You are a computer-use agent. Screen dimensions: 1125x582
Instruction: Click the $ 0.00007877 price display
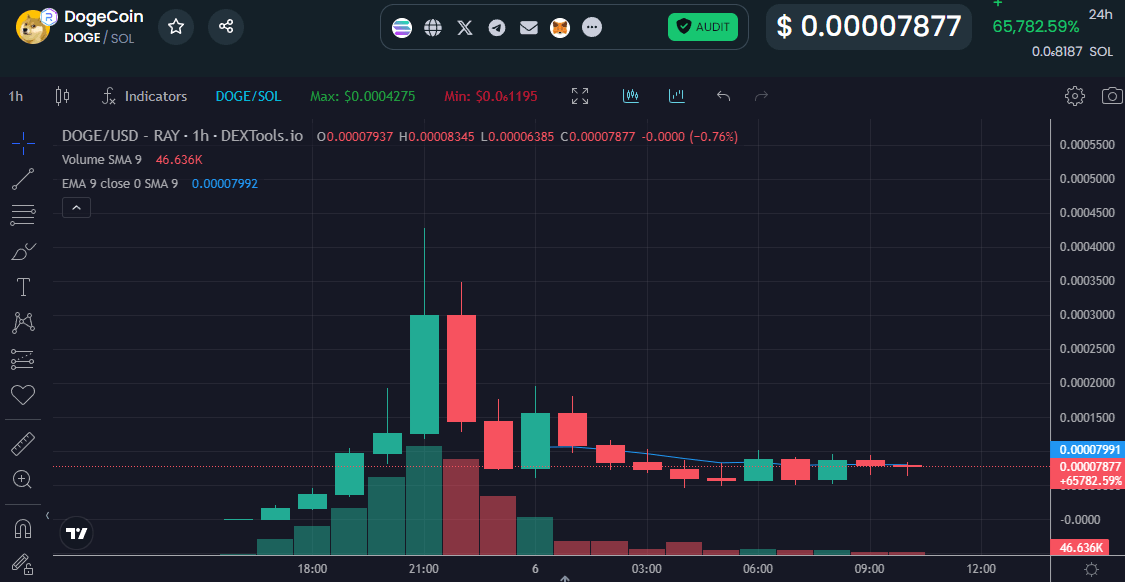click(869, 27)
